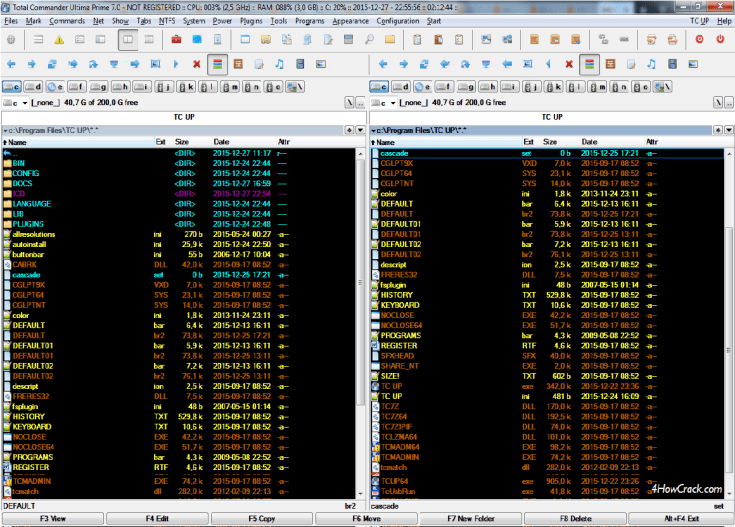735x527 pixels.
Task: Click the magnifier search icon in toolbar
Action: click(369, 40)
